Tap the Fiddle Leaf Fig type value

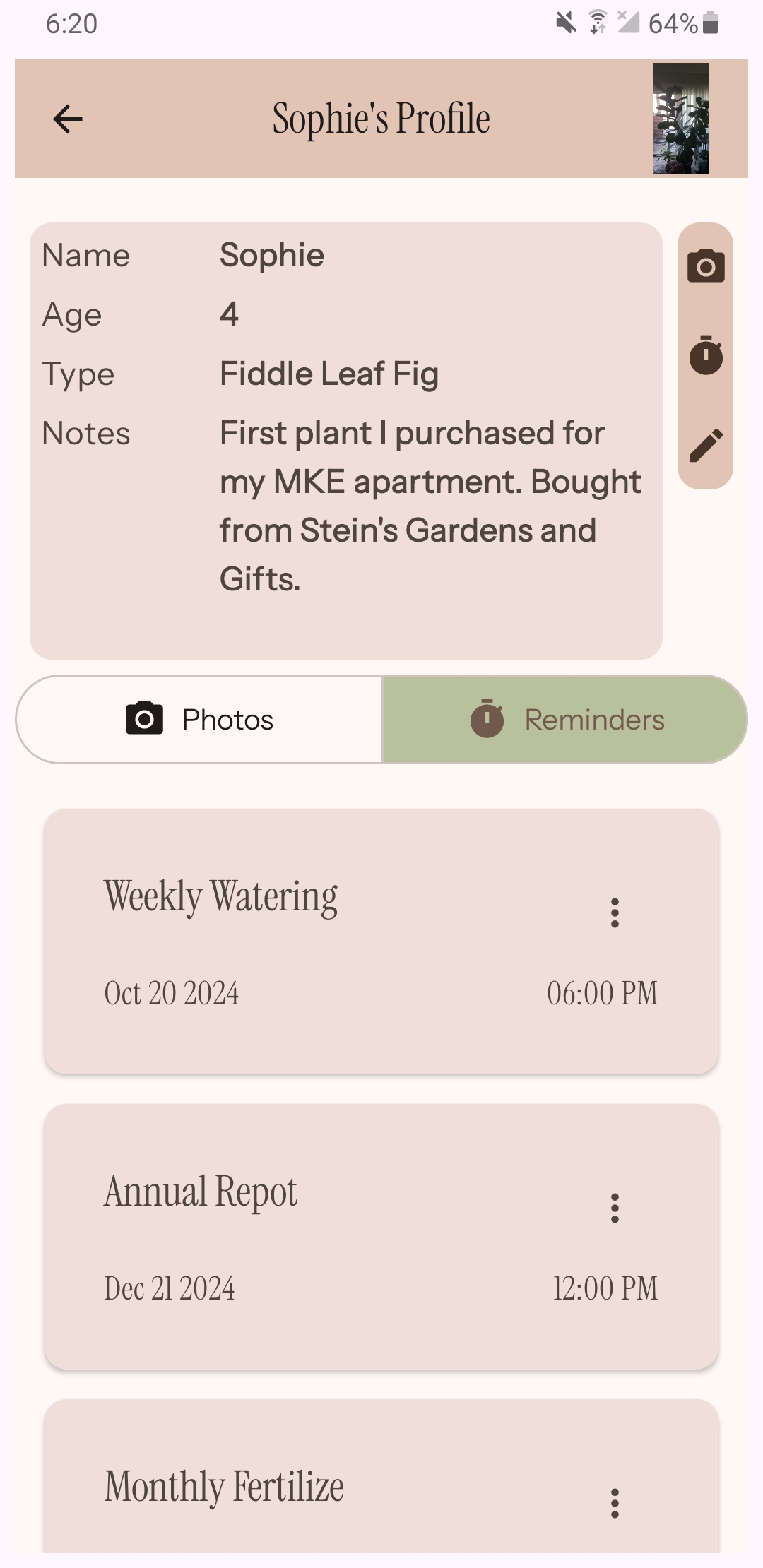point(329,374)
